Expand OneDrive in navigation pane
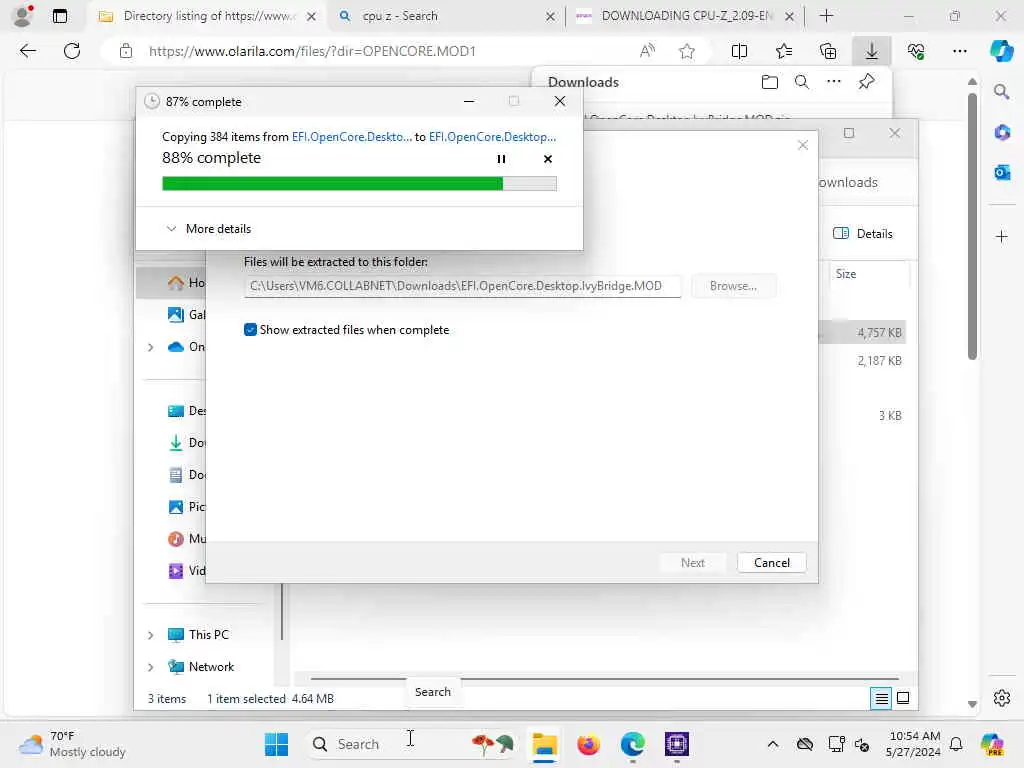Viewport: 1024px width, 768px height. (151, 347)
